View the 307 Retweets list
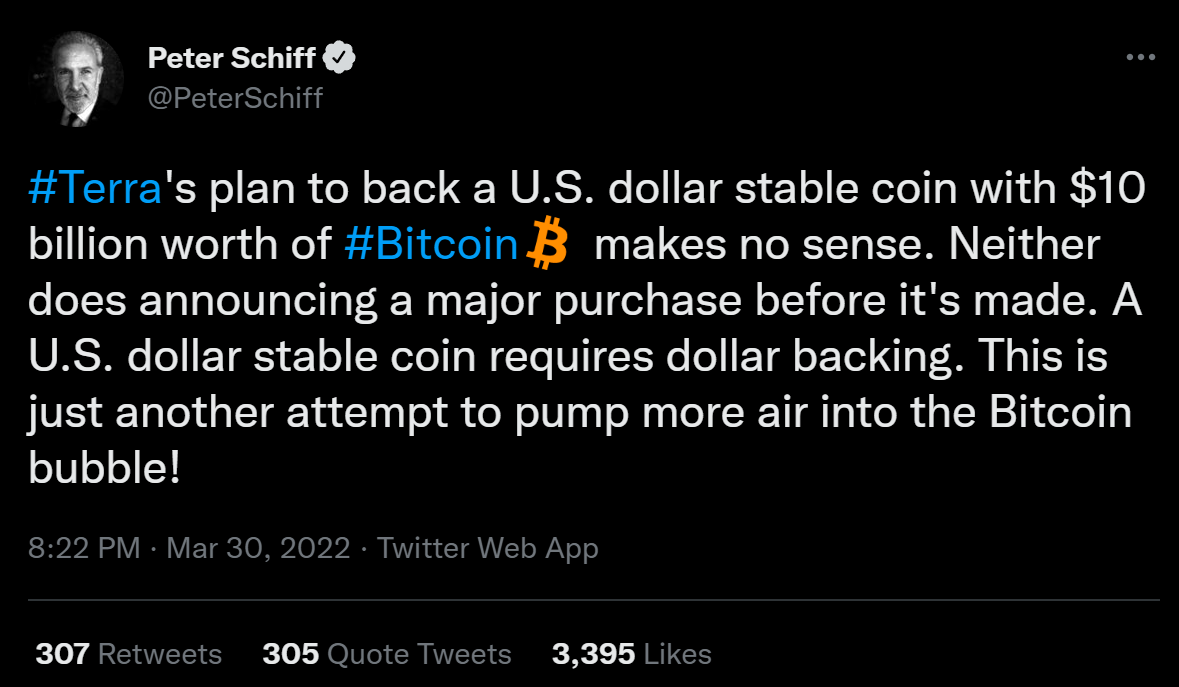This screenshot has width=1179, height=687. pyautogui.click(x=129, y=654)
